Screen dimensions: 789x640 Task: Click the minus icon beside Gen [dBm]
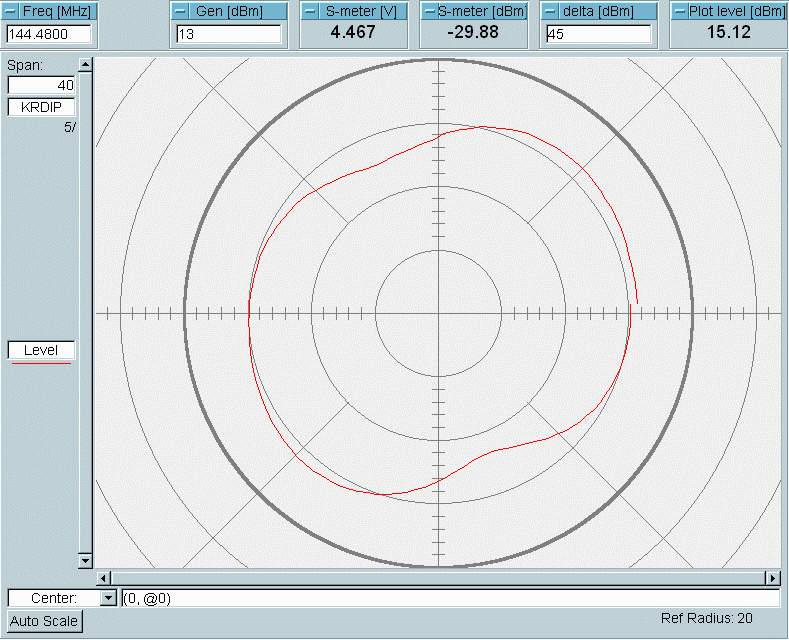[180, 11]
